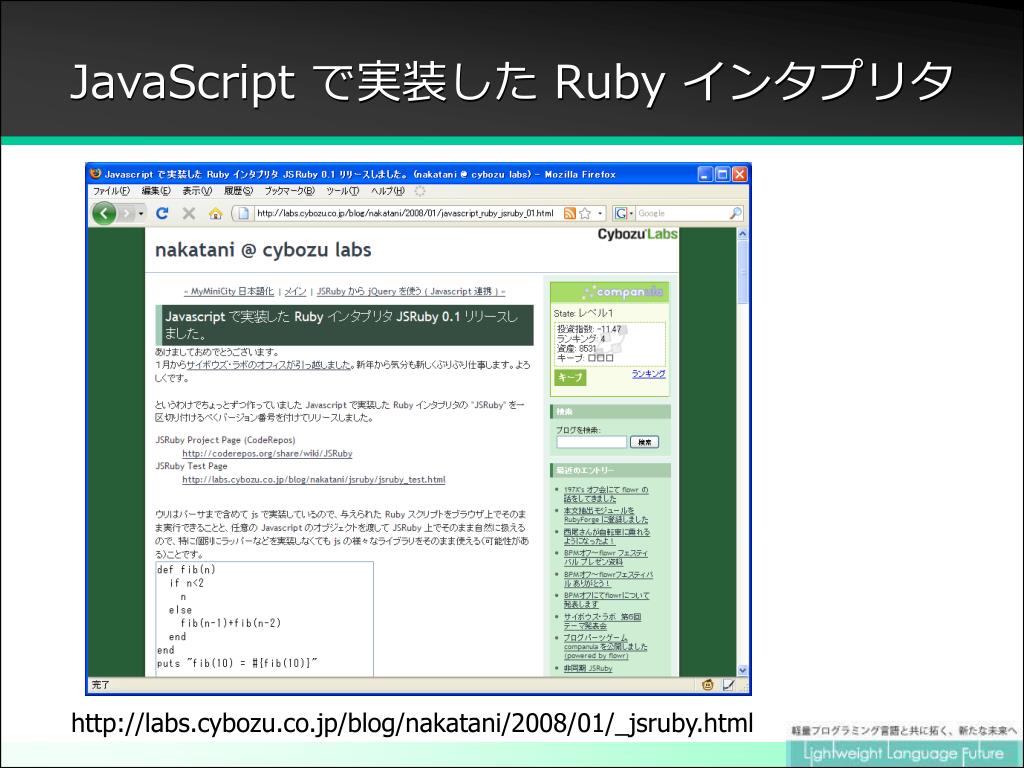The height and width of the screenshot is (768, 1024).
Task: Open the サイボウズ・ラボ 第6回テーマ発表会 entry
Action: click(x=602, y=621)
